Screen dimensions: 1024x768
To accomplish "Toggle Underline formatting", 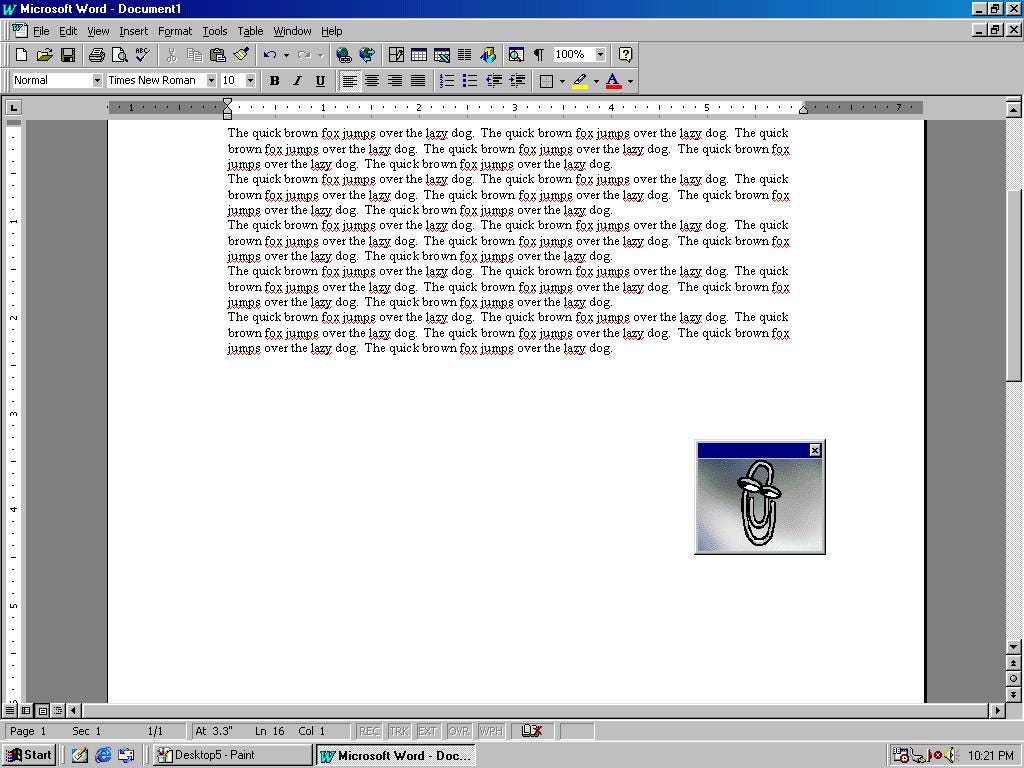I will click(320, 80).
